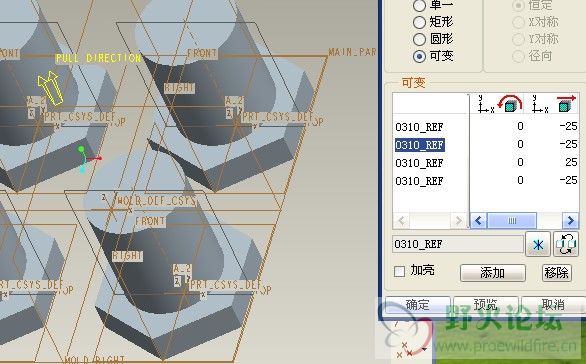Click the yellow pull direction arrow
The width and height of the screenshot is (586, 364).
pos(50,88)
